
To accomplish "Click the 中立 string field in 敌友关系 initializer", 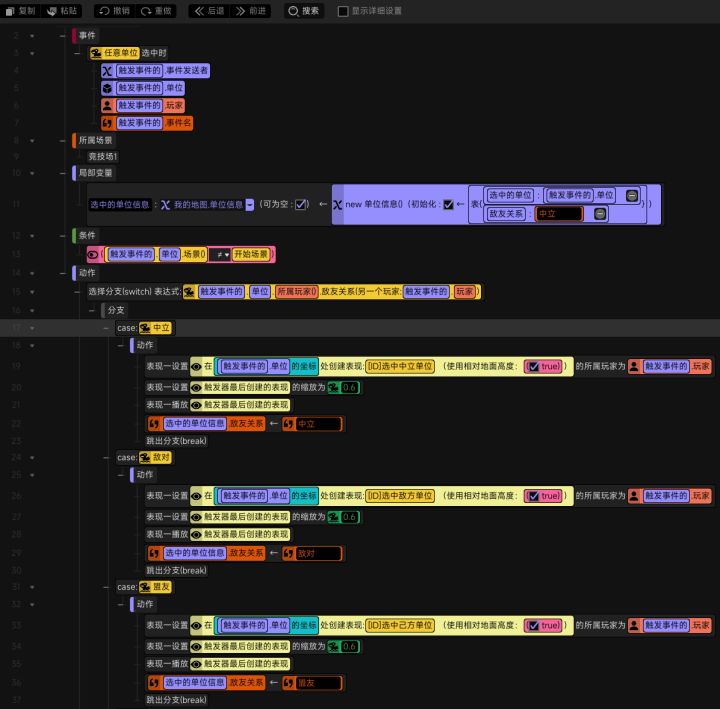I will 558,214.
